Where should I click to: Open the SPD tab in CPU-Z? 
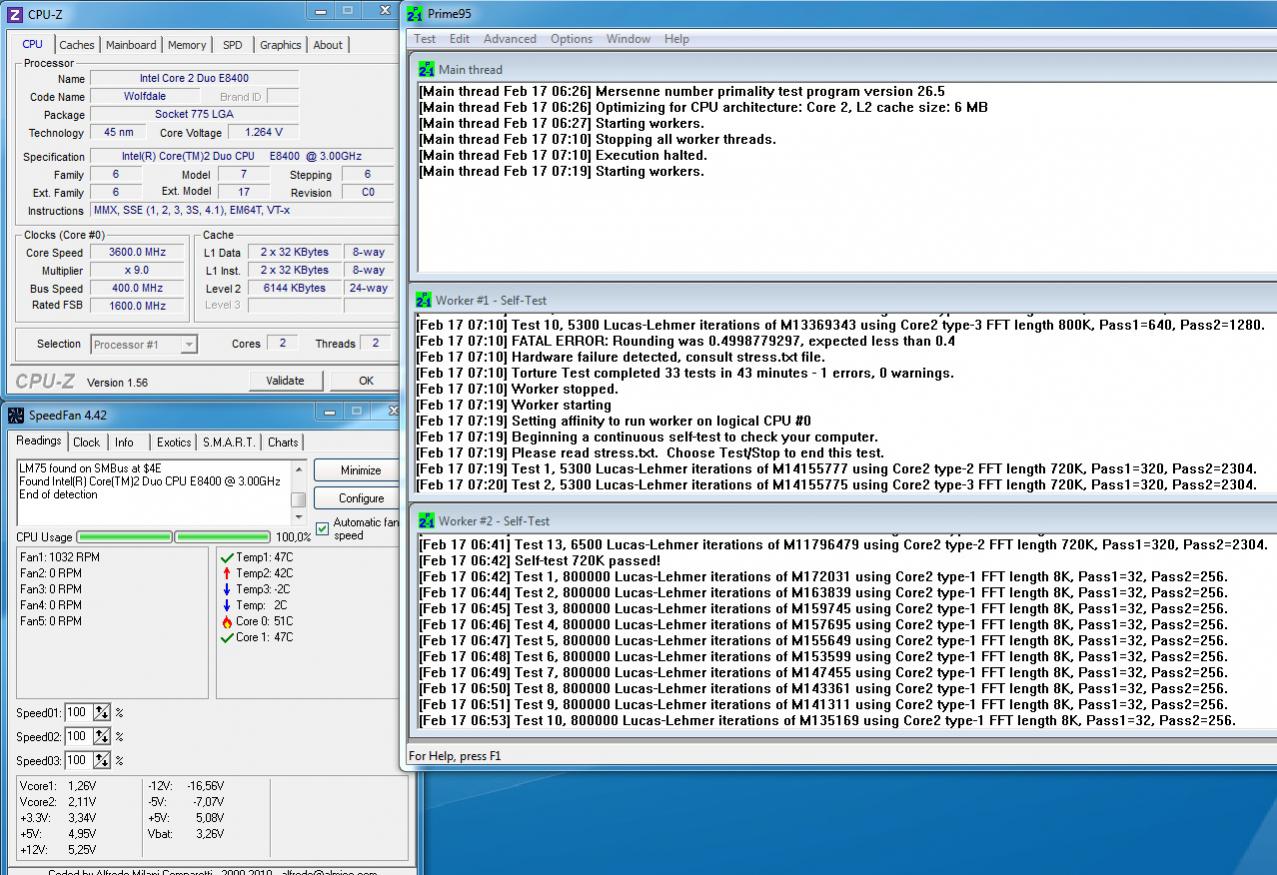pyautogui.click(x=232, y=45)
